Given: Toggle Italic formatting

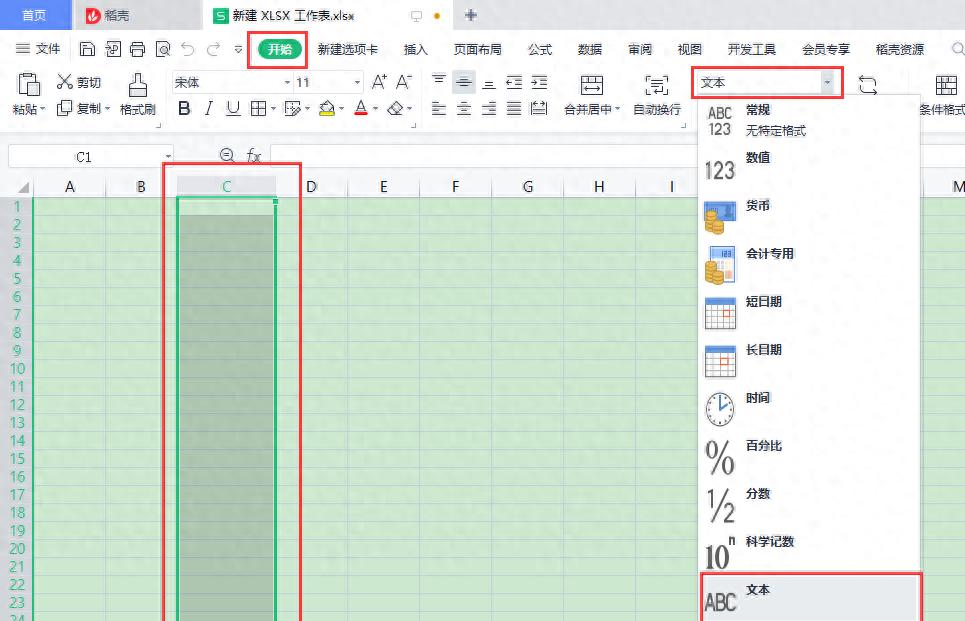Looking at the screenshot, I should [x=209, y=109].
